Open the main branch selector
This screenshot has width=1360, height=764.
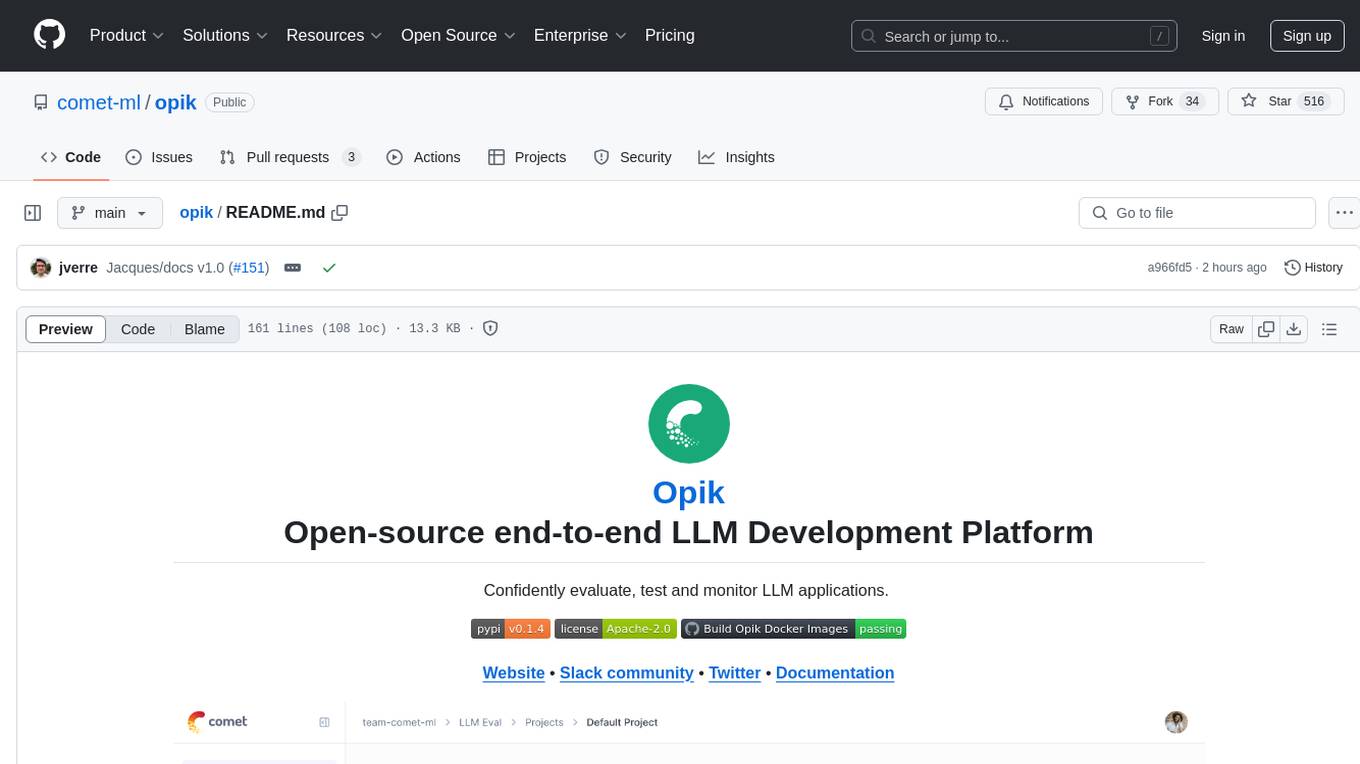(109, 213)
